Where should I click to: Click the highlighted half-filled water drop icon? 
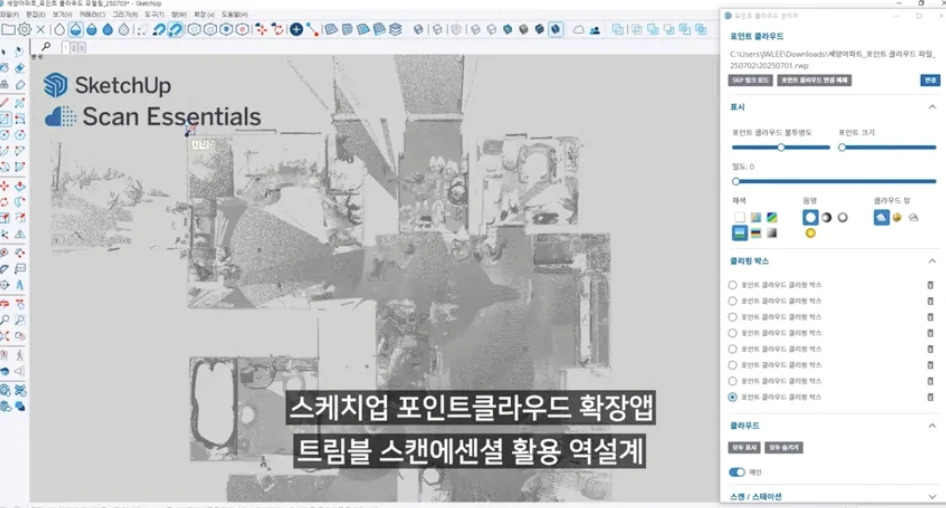pos(76,29)
